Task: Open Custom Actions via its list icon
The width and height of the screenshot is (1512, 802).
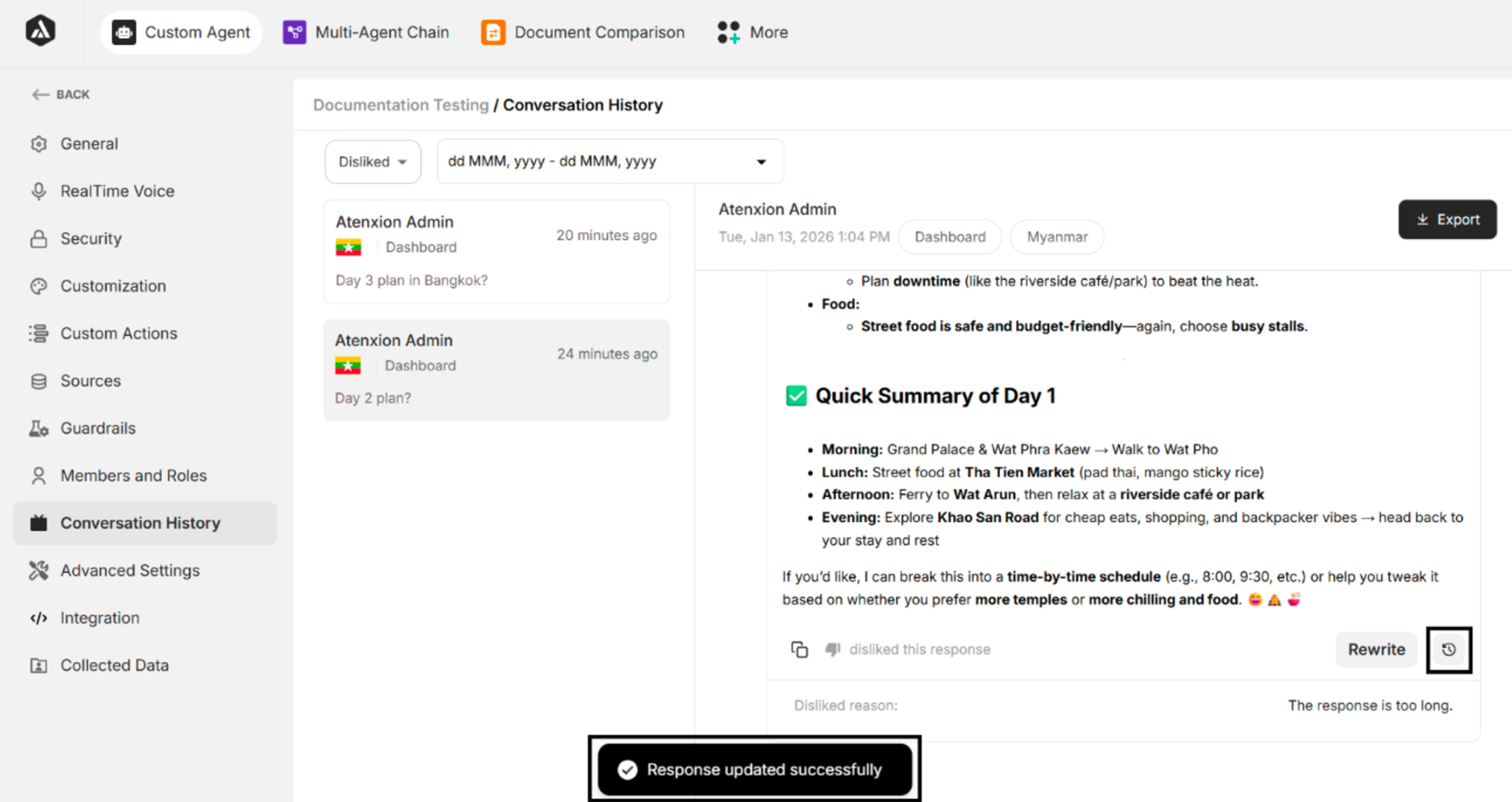Action: pos(39,333)
